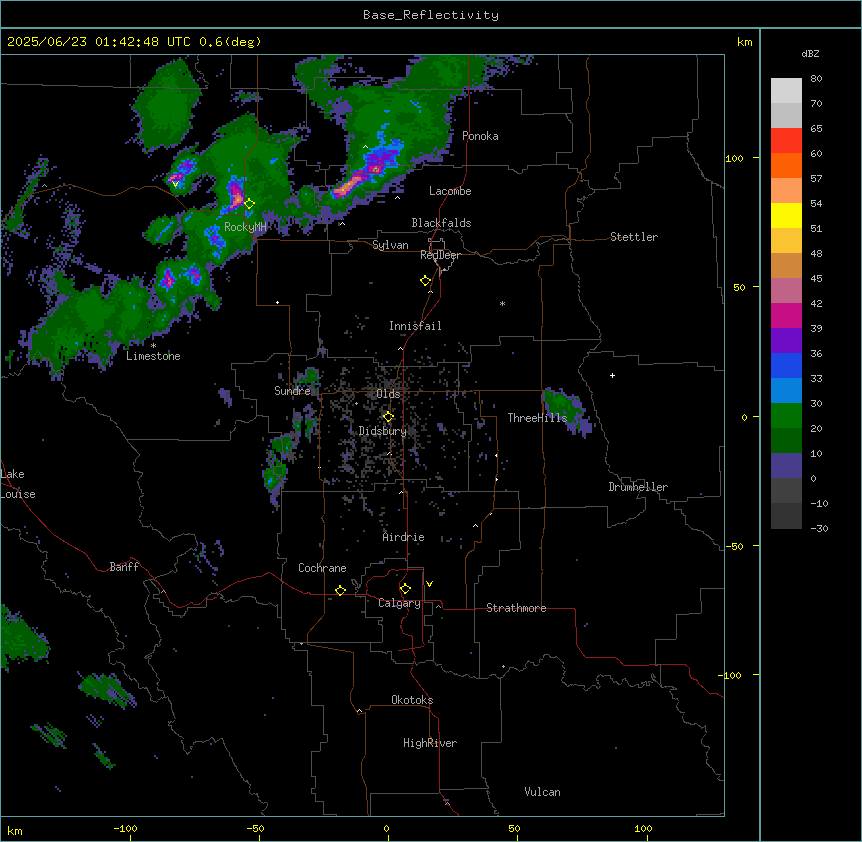The image size is (862, 842).
Task: Click the bottom-left km unit label
Action: (x=15, y=830)
